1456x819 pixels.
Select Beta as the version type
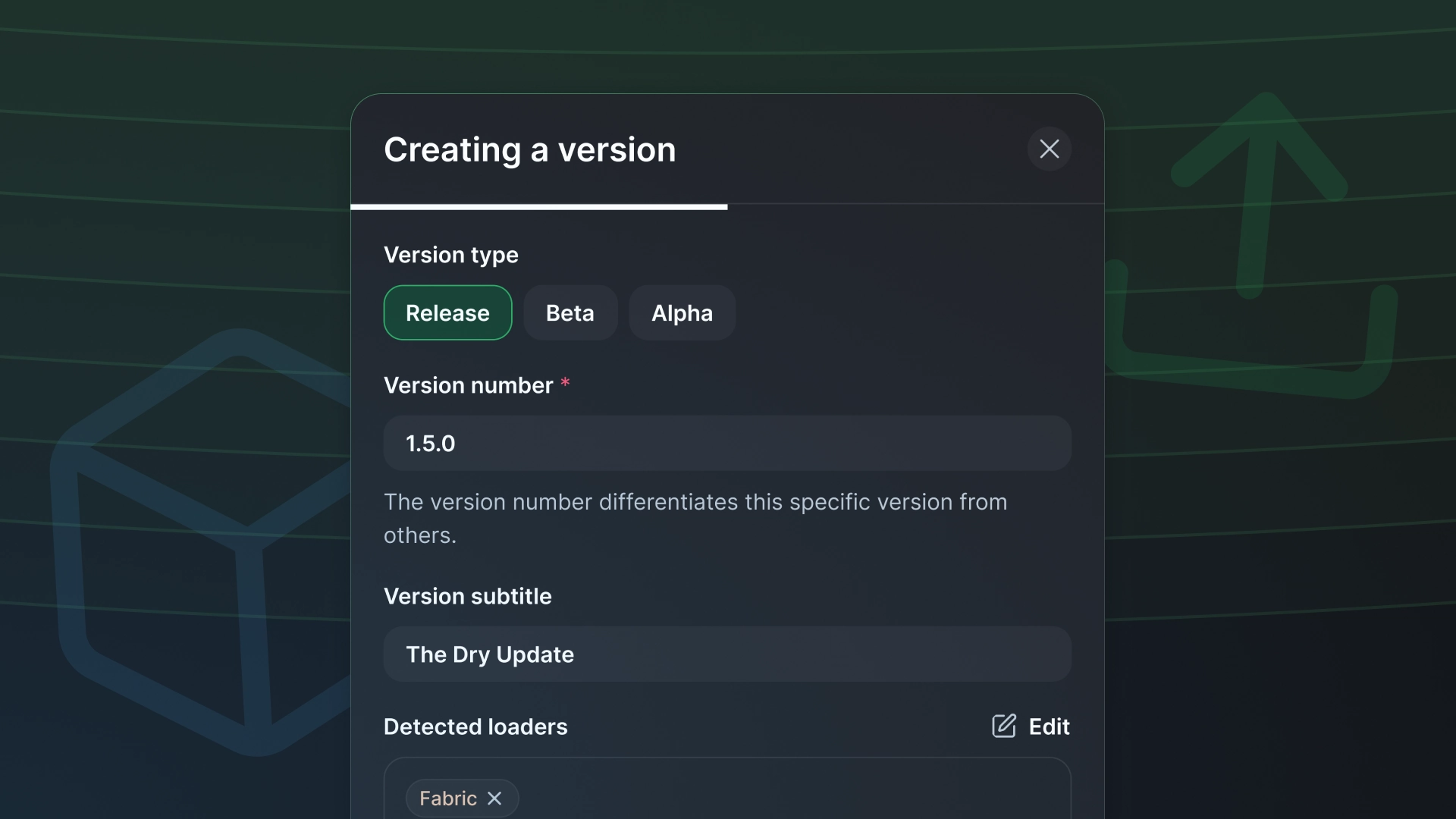570,312
